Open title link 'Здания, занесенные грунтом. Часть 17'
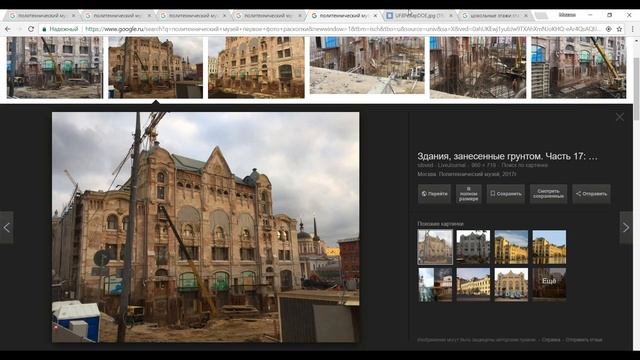 pos(507,156)
